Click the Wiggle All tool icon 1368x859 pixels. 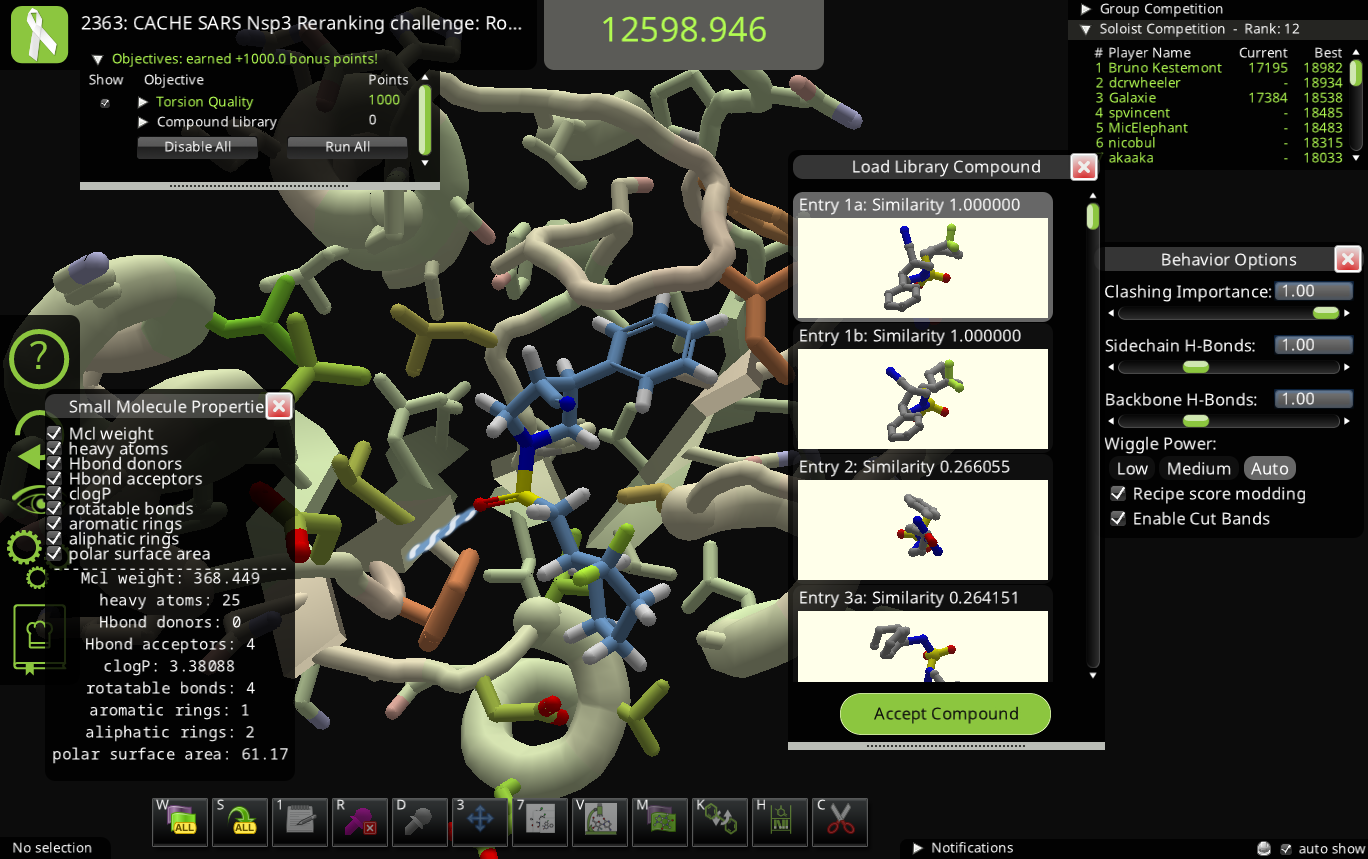tap(180, 822)
